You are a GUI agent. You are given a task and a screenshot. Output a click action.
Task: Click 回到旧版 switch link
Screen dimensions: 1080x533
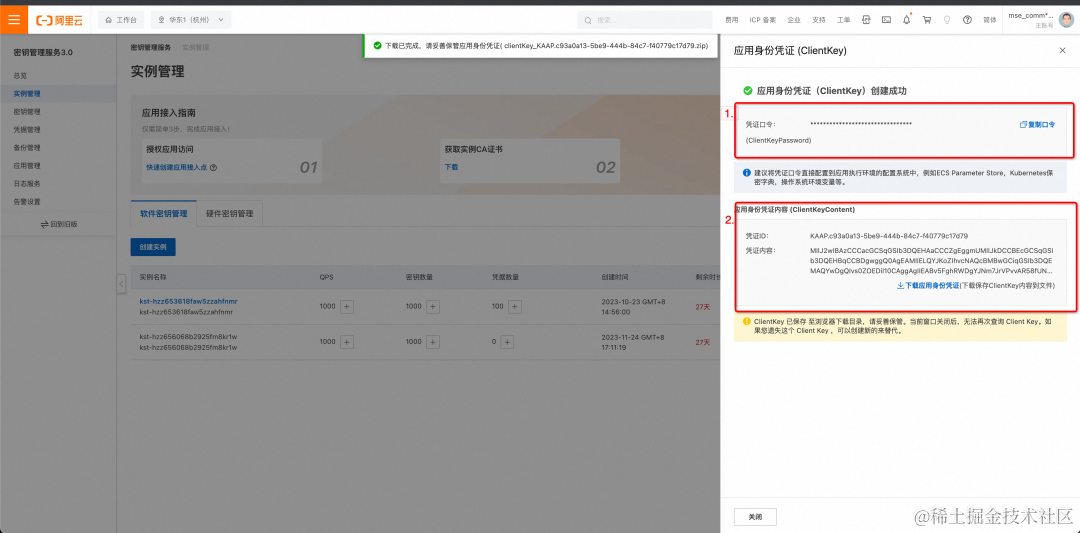tap(59, 224)
